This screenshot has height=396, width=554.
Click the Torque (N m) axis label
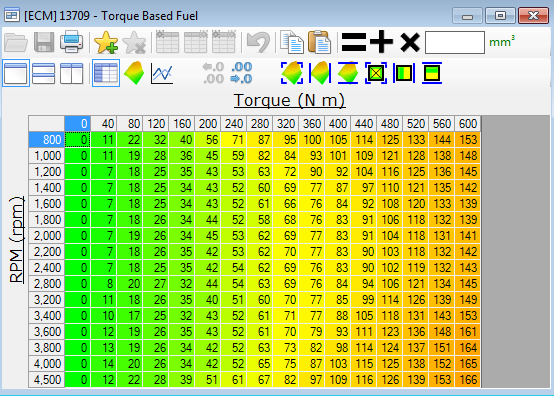click(x=289, y=100)
